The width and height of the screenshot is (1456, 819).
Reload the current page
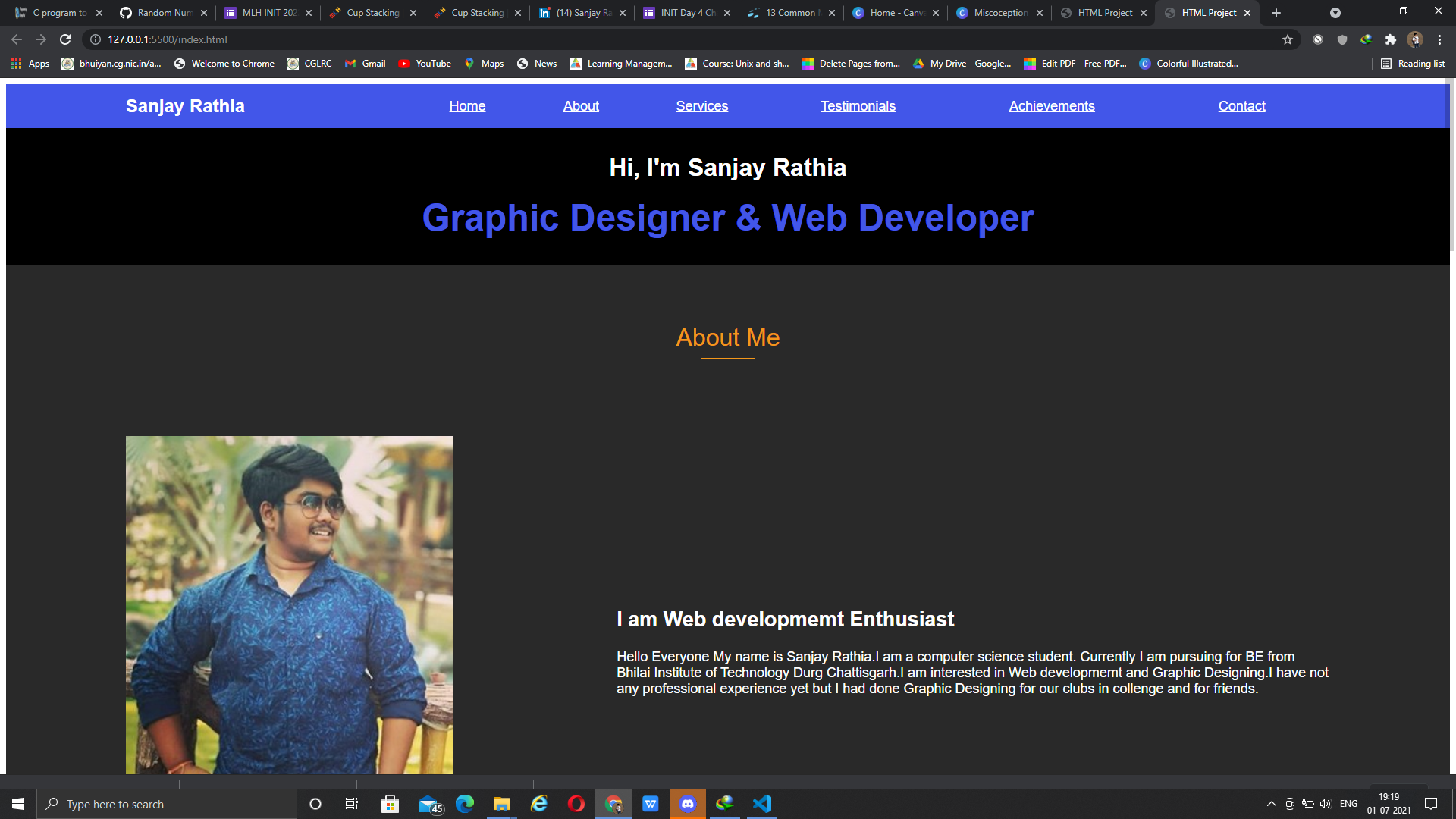coord(65,39)
